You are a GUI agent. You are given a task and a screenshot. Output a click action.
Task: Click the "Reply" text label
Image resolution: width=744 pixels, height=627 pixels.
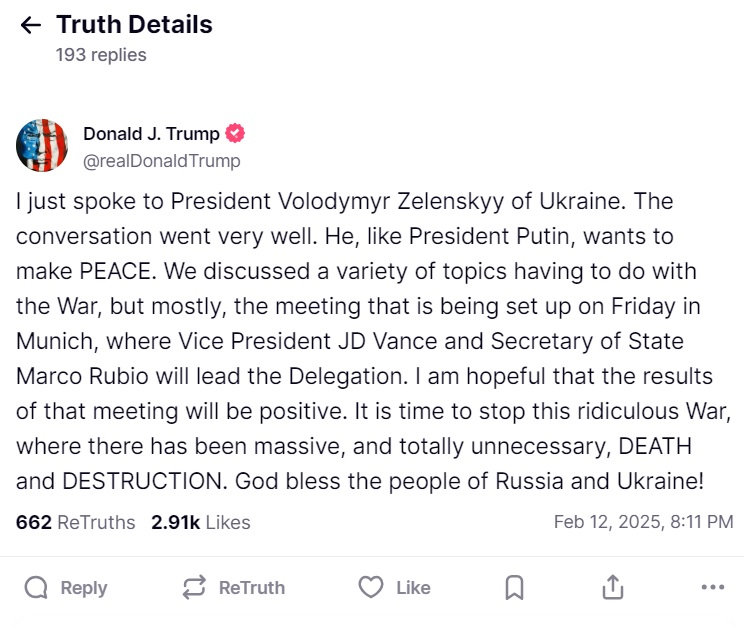coord(84,588)
